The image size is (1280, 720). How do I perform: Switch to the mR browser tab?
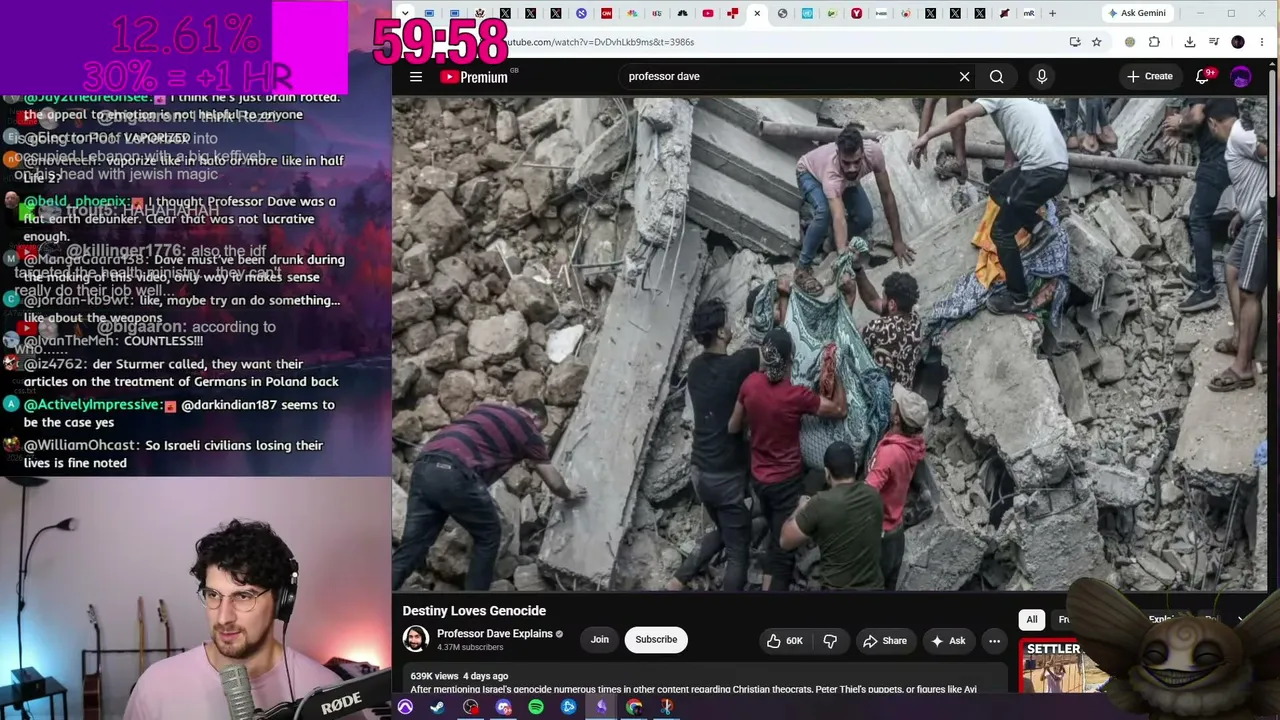coord(1029,13)
